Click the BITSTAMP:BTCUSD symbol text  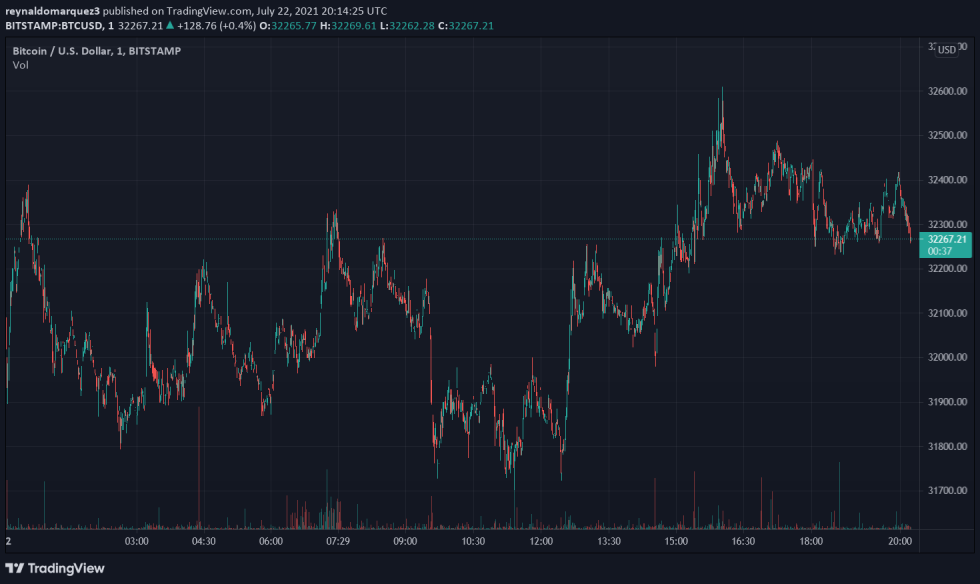click(x=53, y=25)
